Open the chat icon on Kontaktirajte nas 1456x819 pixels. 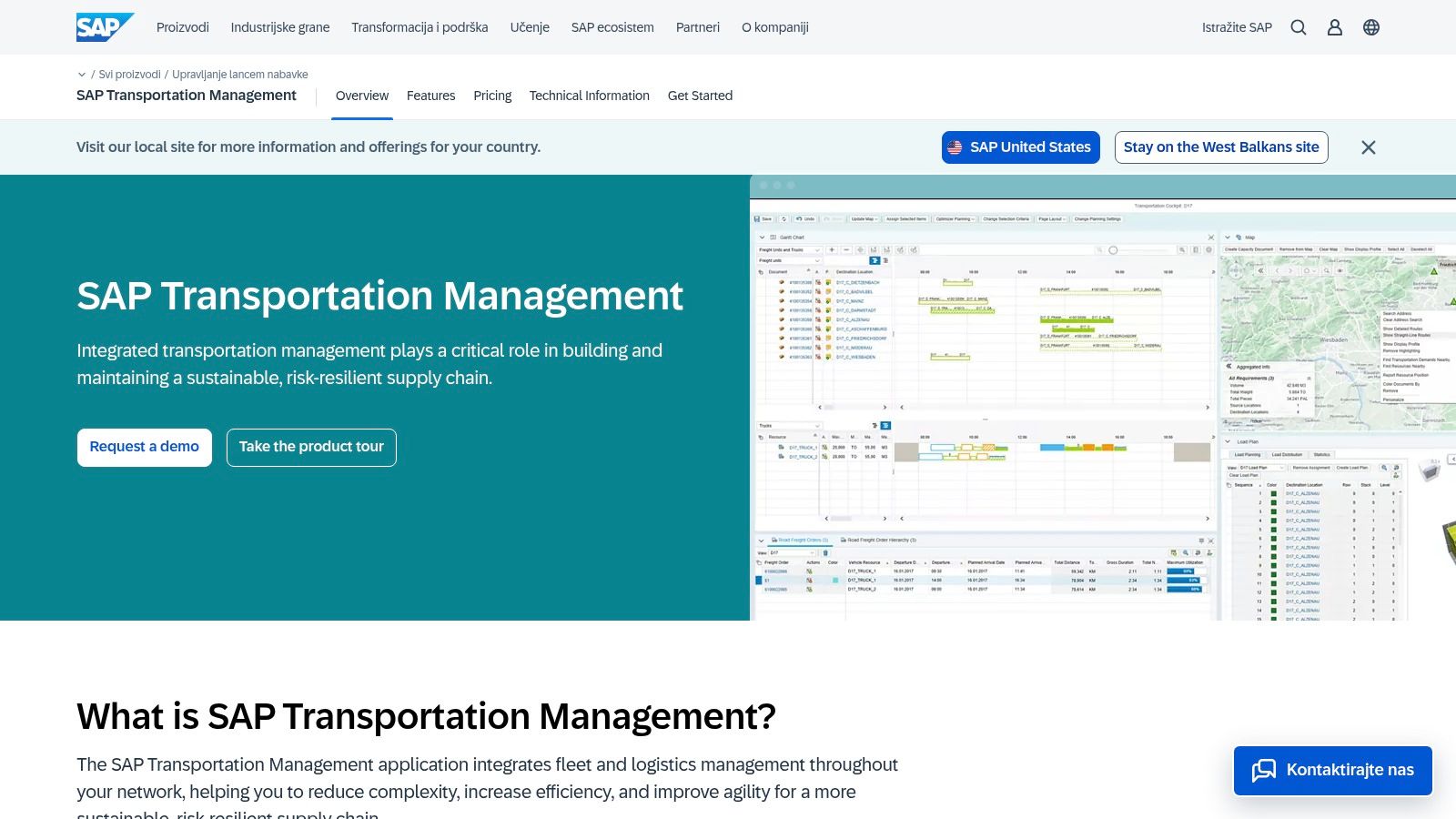point(1265,771)
